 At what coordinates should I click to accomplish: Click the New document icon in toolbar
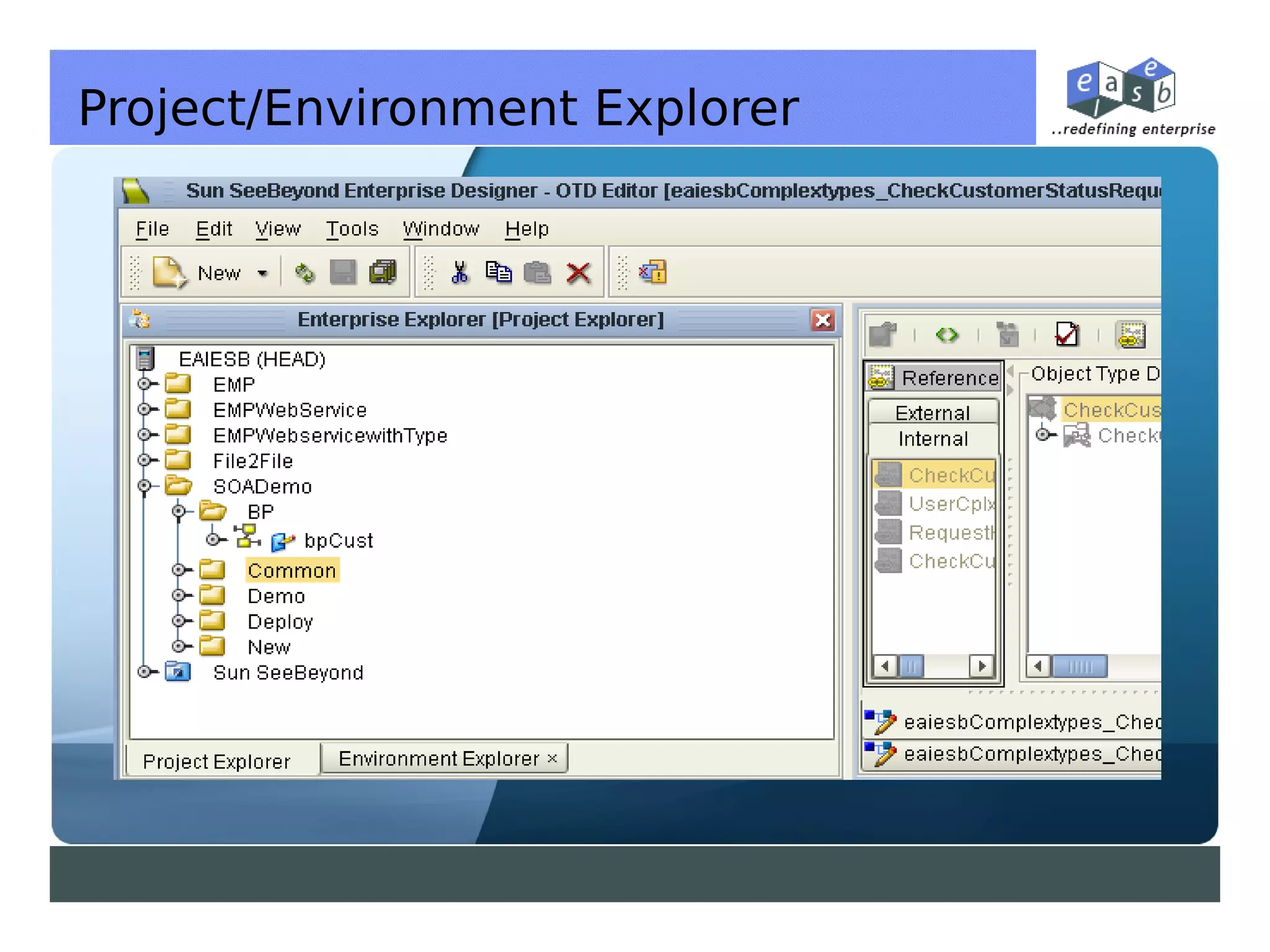point(169,272)
